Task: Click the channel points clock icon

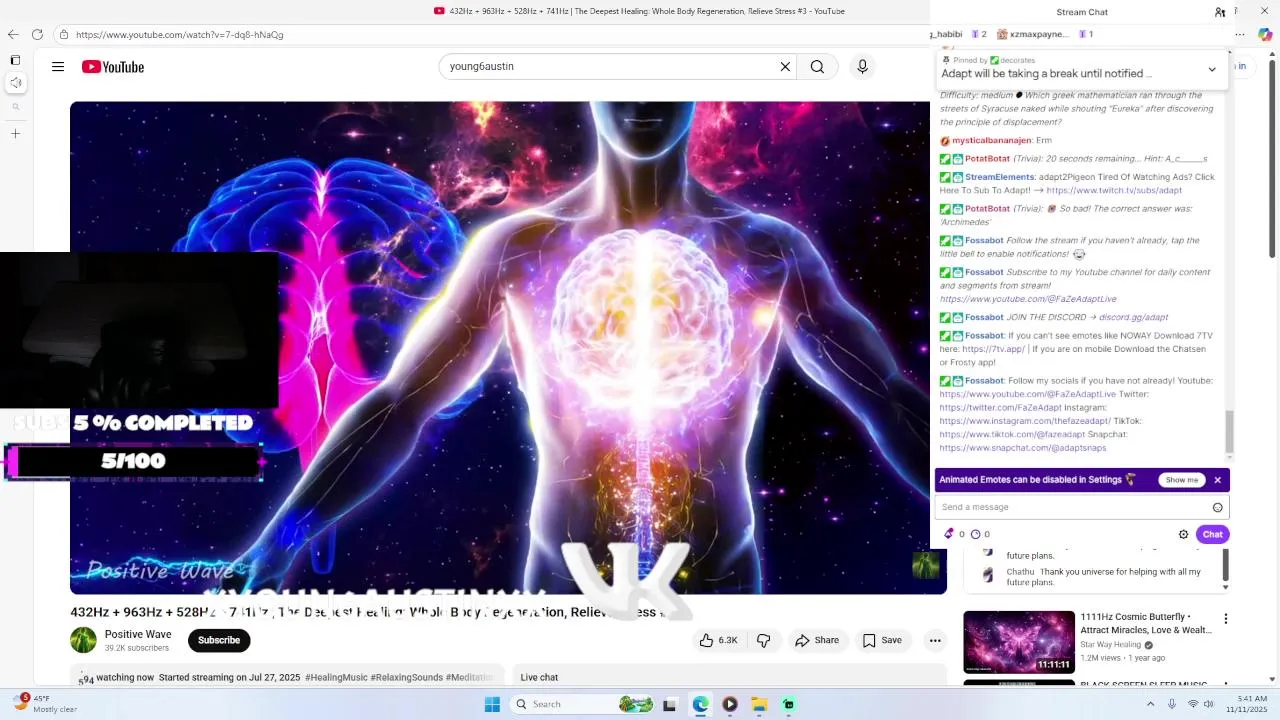Action: (x=975, y=534)
